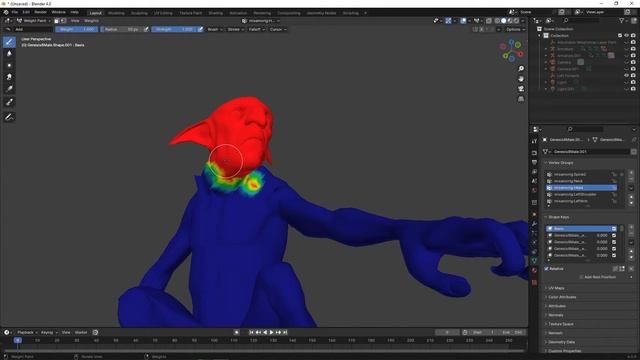Screen dimensions: 640x360
Task: Adjust the brush Strength slider
Action: (x=174, y=29)
